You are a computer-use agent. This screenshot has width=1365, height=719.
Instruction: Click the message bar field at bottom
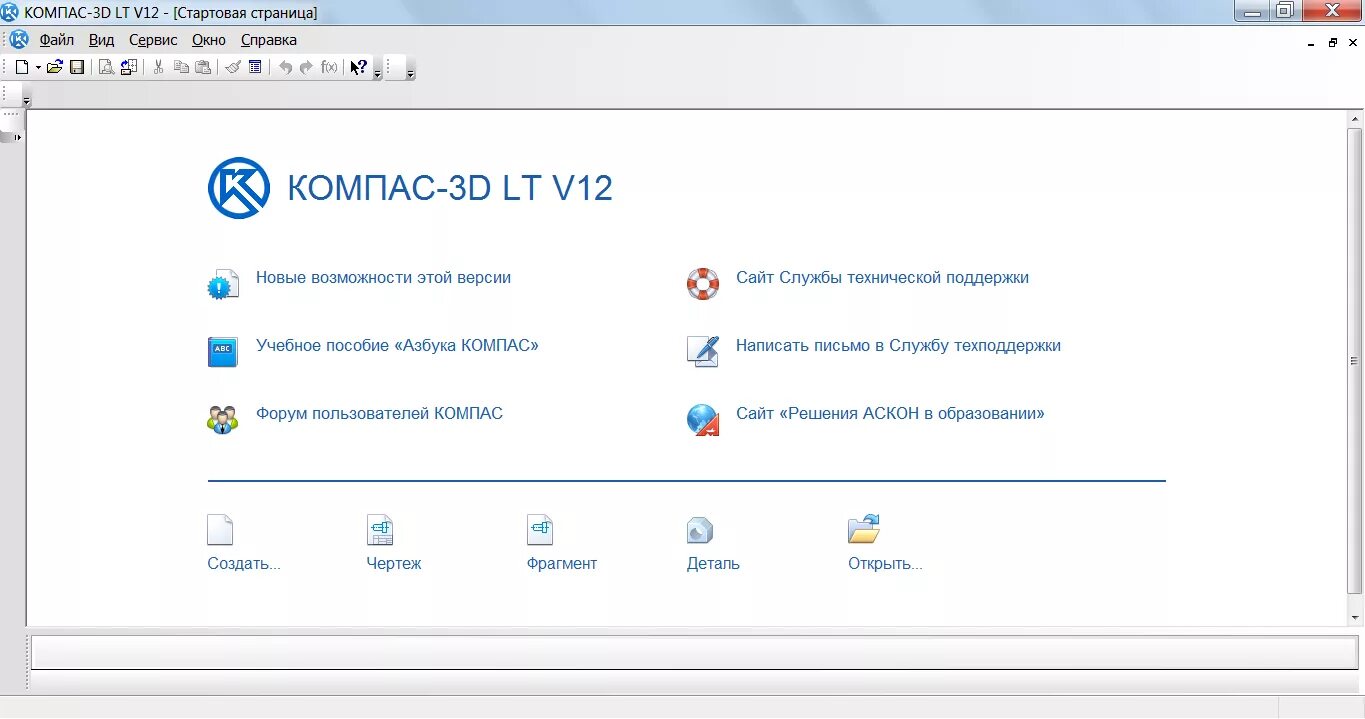click(x=695, y=653)
